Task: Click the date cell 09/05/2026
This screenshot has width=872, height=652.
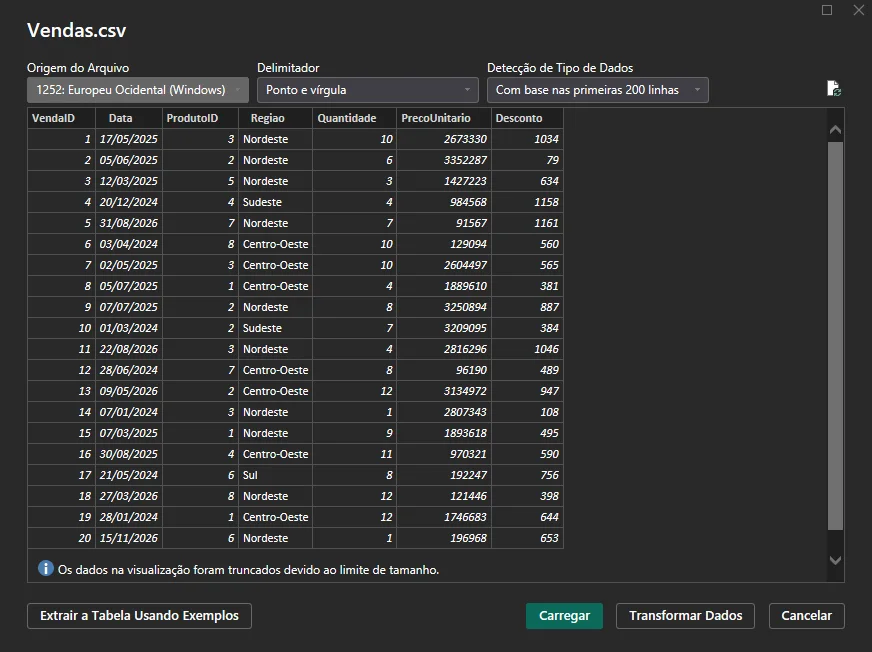Action: click(x=129, y=391)
